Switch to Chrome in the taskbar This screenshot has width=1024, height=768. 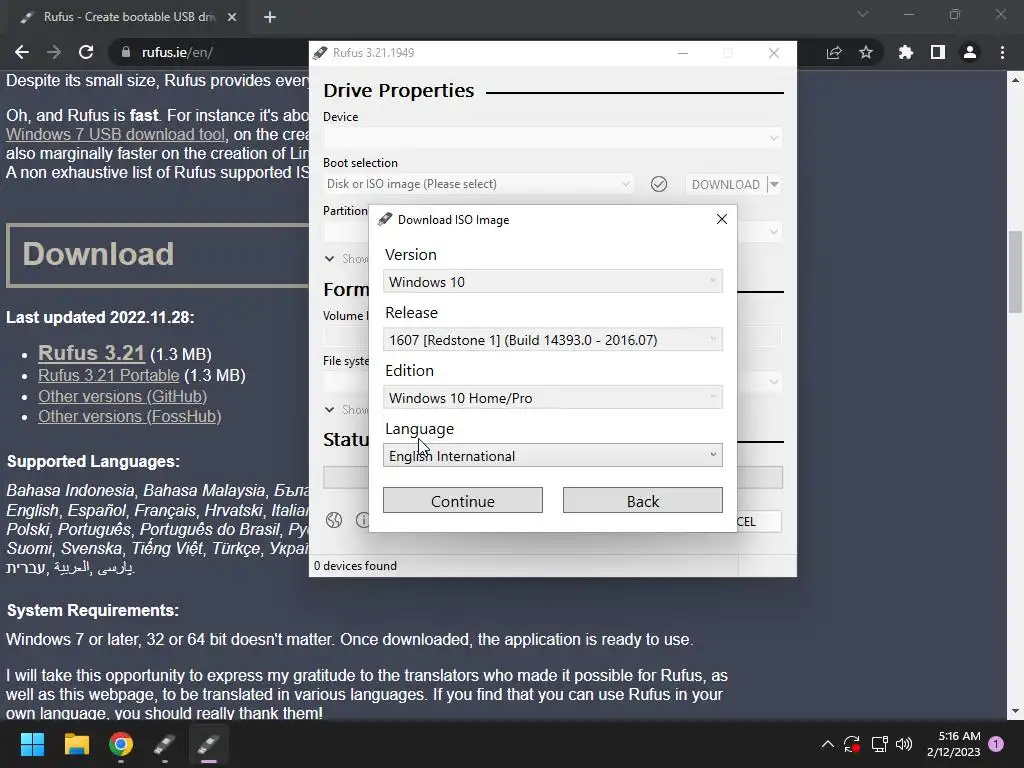(x=121, y=744)
